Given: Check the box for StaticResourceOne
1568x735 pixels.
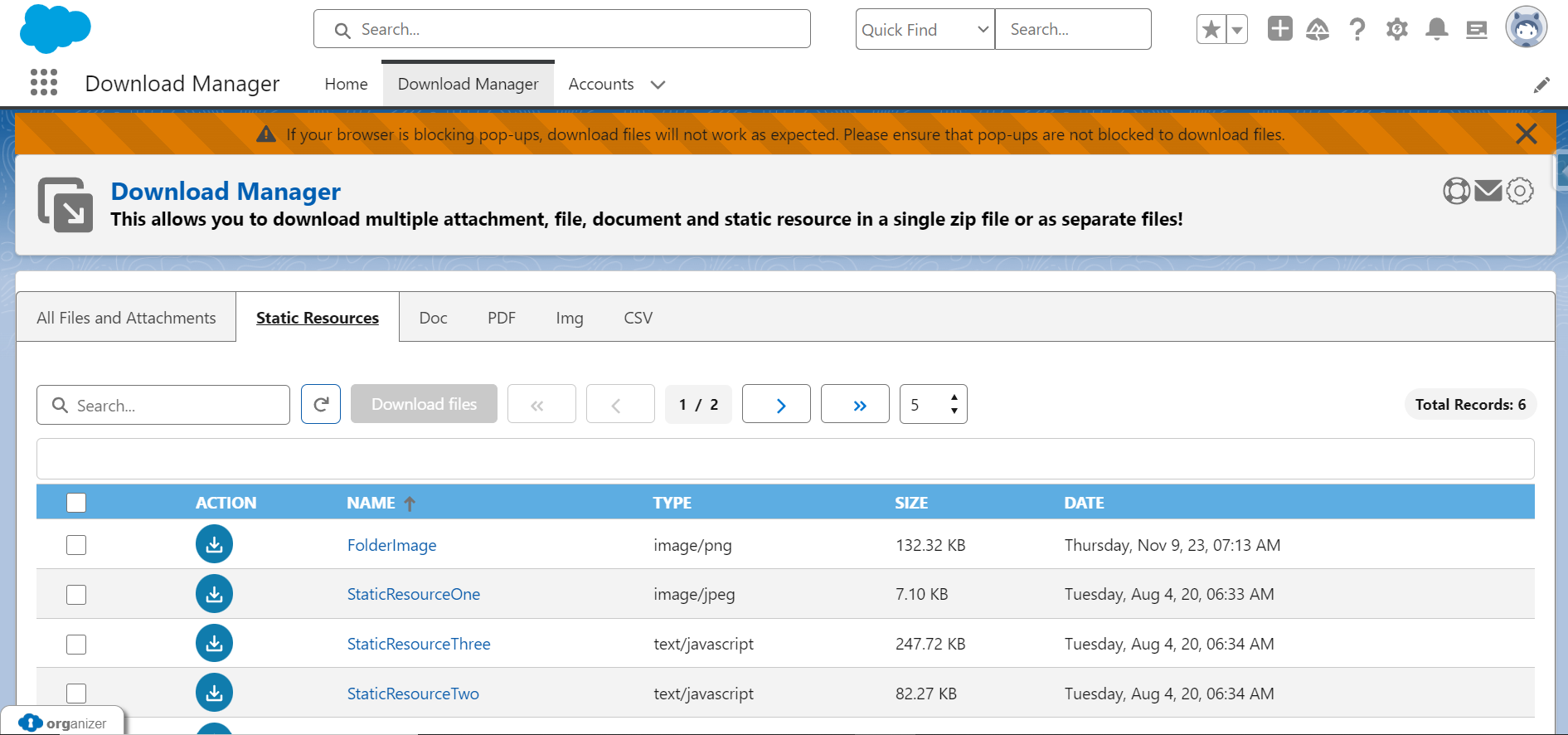Looking at the screenshot, I should [76, 595].
